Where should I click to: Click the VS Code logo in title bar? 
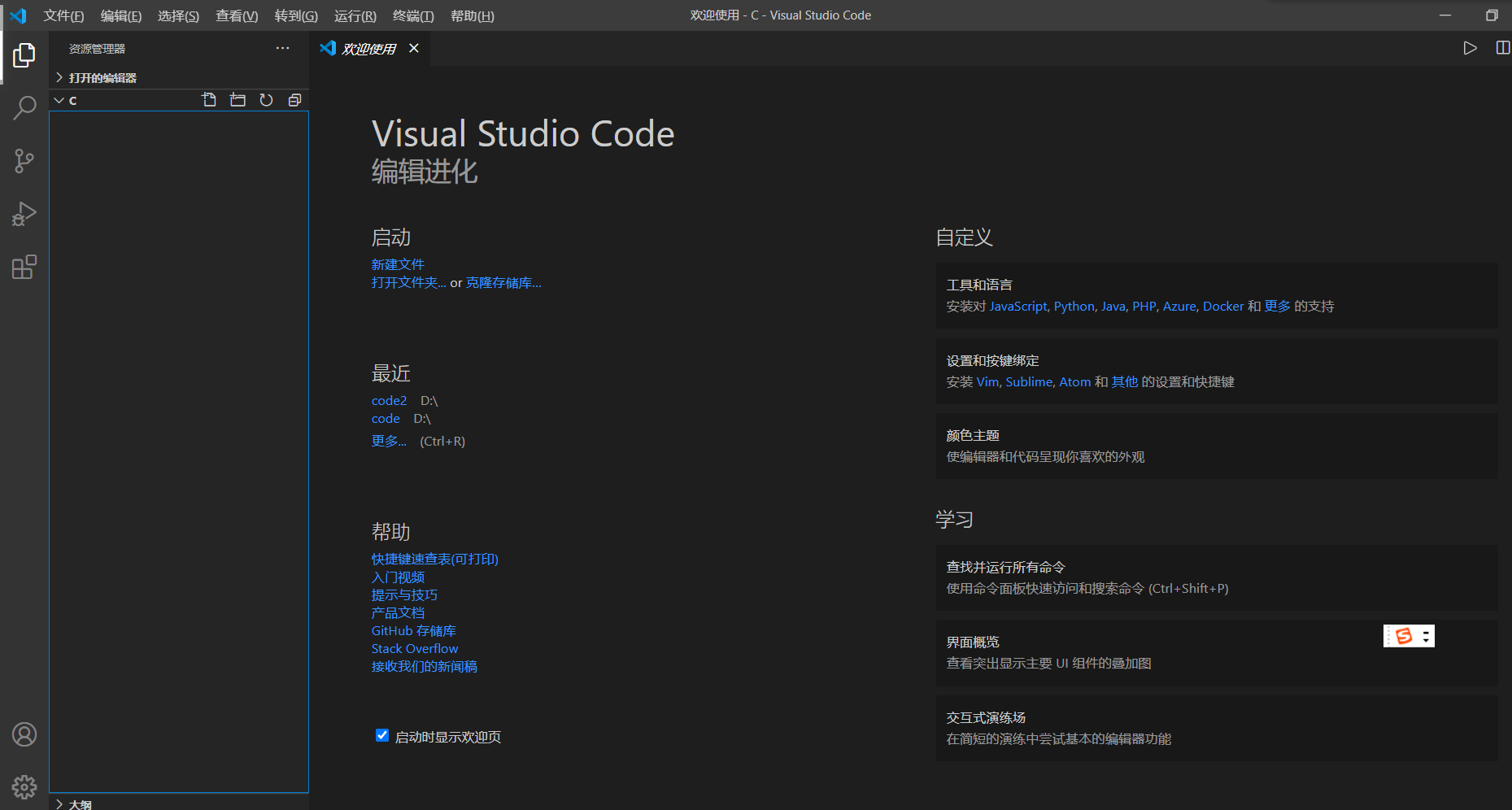coord(18,15)
